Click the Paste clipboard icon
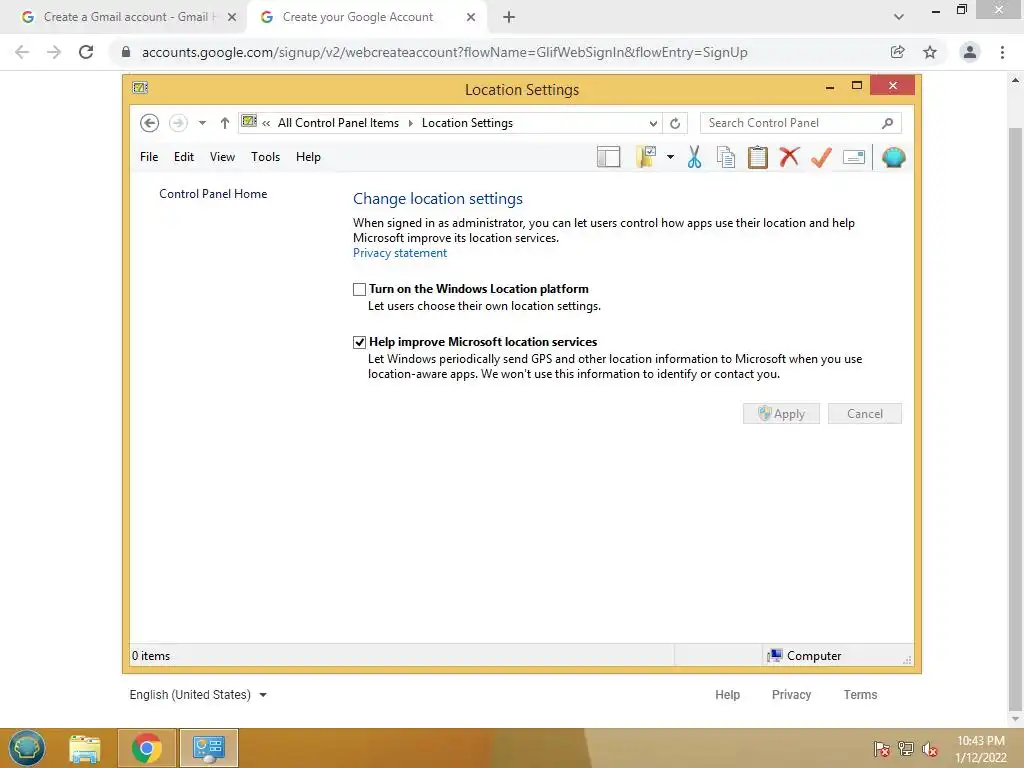This screenshot has height=768, width=1024. coord(758,157)
